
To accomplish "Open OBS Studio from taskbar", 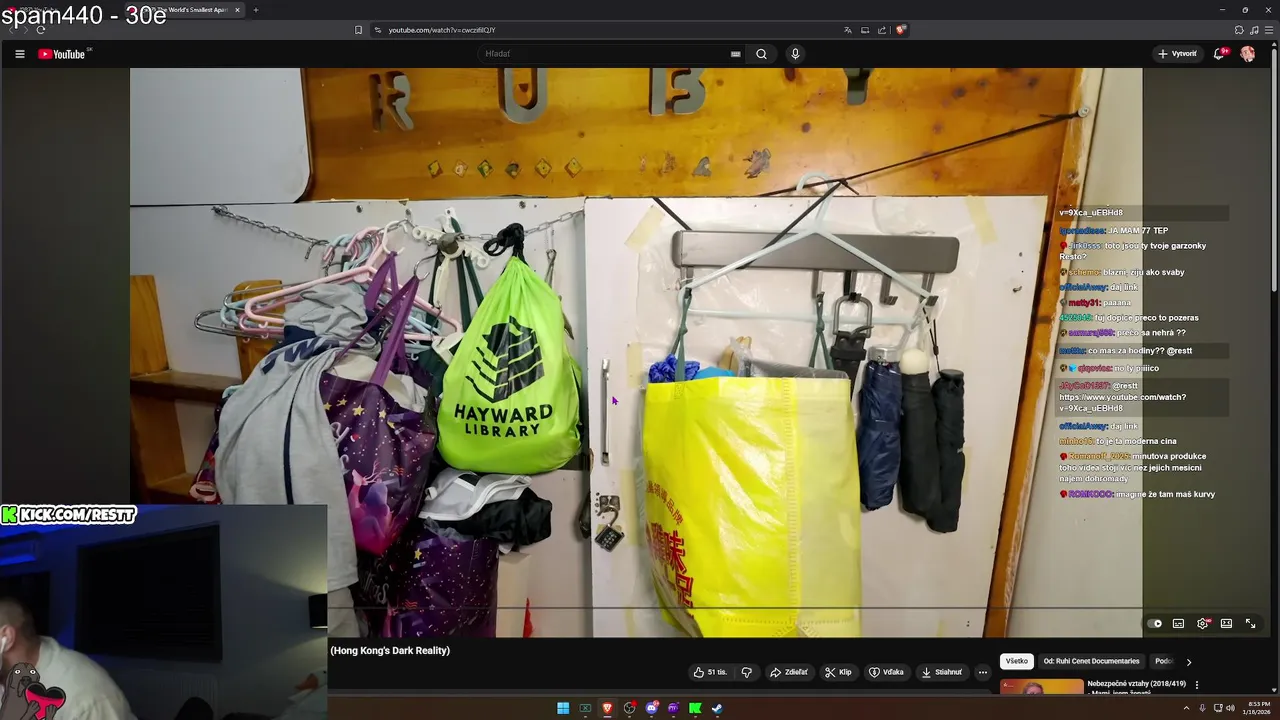I will click(x=629, y=708).
